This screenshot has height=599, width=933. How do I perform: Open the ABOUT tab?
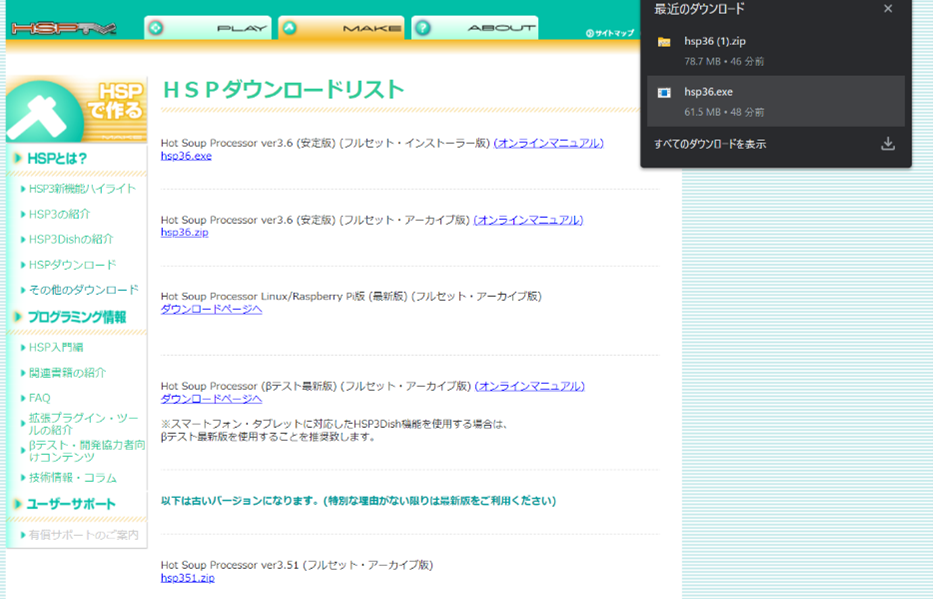point(475,28)
